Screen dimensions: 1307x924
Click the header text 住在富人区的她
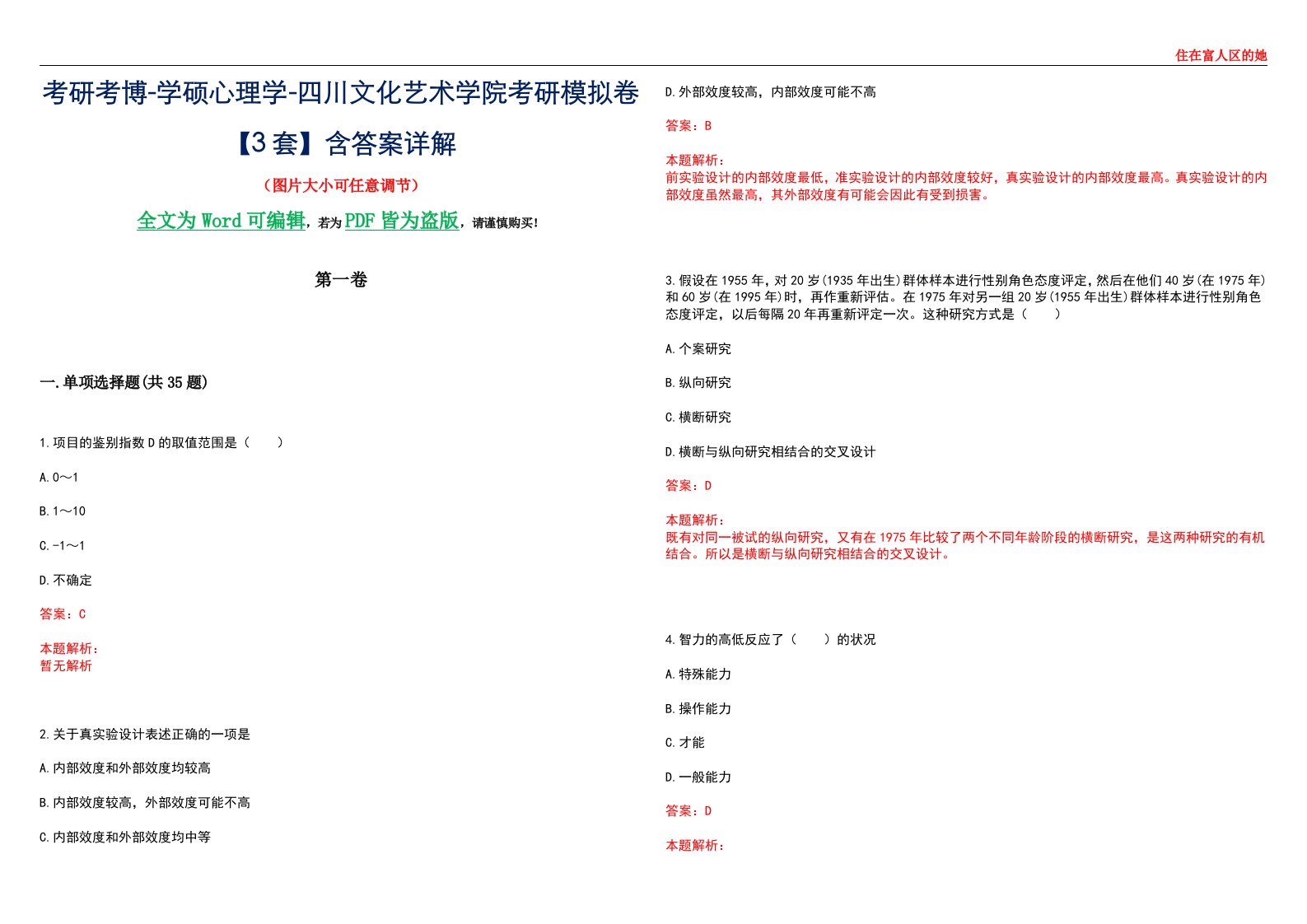pos(1221,55)
